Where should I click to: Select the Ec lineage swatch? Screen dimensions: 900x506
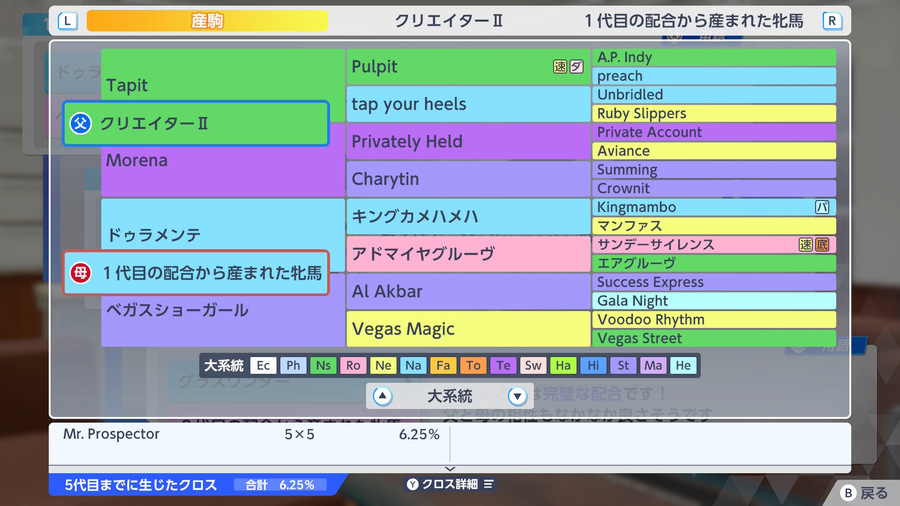[263, 365]
